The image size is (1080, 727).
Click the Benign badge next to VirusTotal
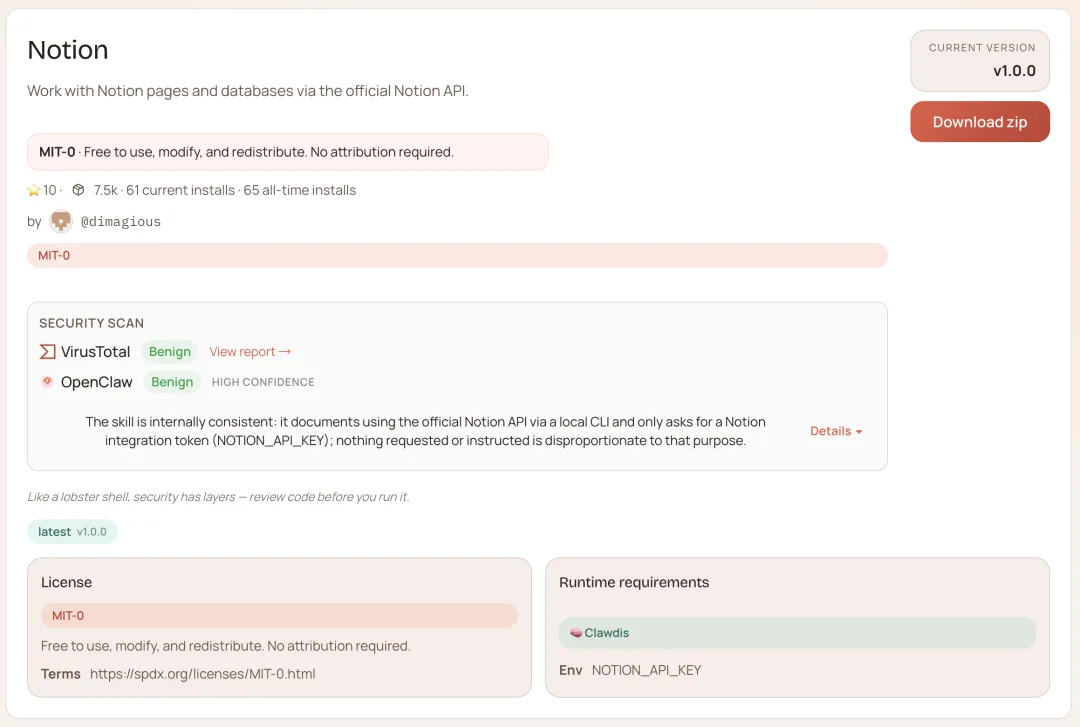click(170, 352)
